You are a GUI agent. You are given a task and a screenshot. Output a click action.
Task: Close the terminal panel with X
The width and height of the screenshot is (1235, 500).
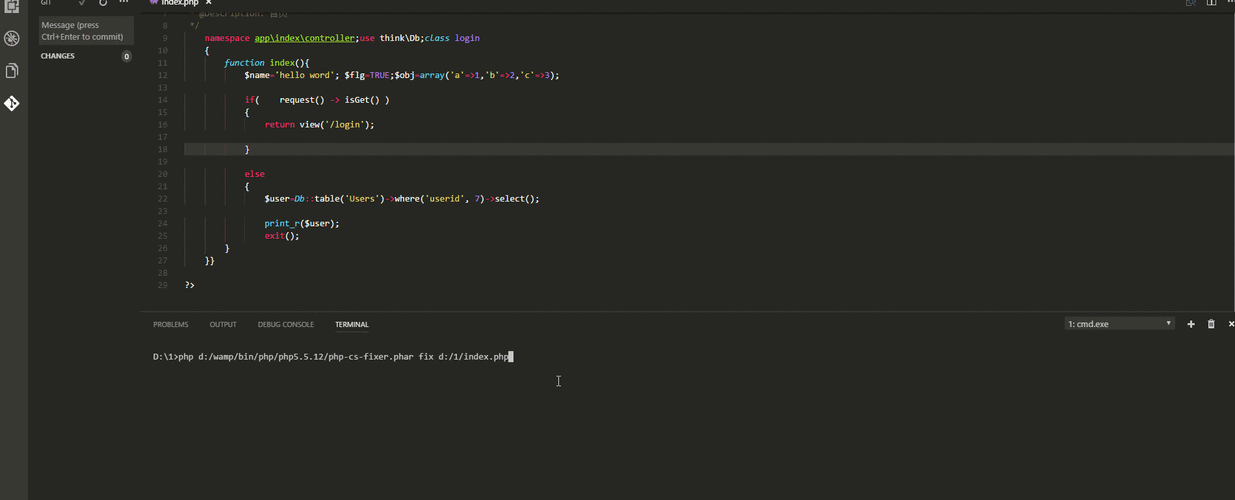1231,324
